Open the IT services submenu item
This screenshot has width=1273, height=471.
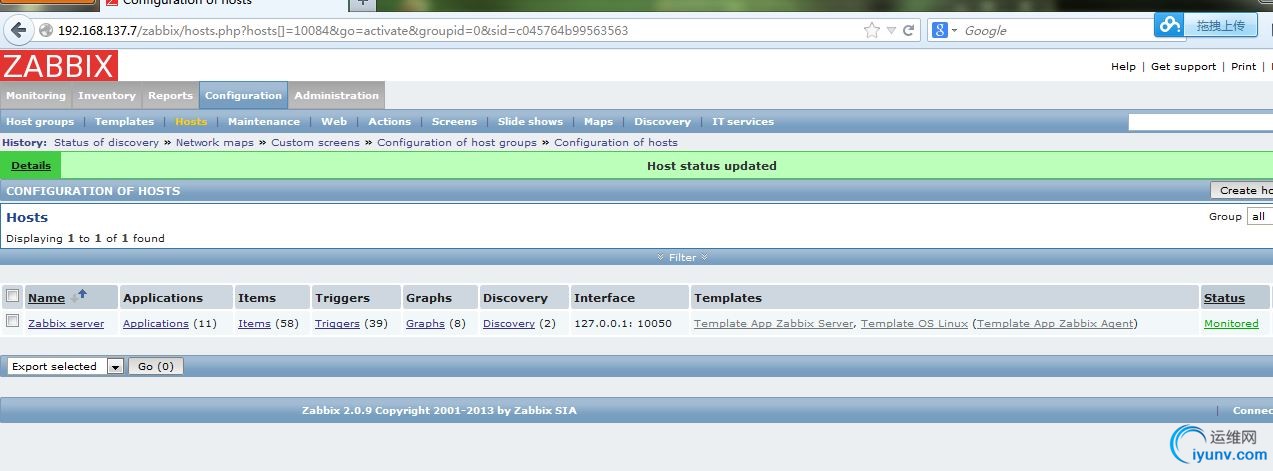pos(743,122)
